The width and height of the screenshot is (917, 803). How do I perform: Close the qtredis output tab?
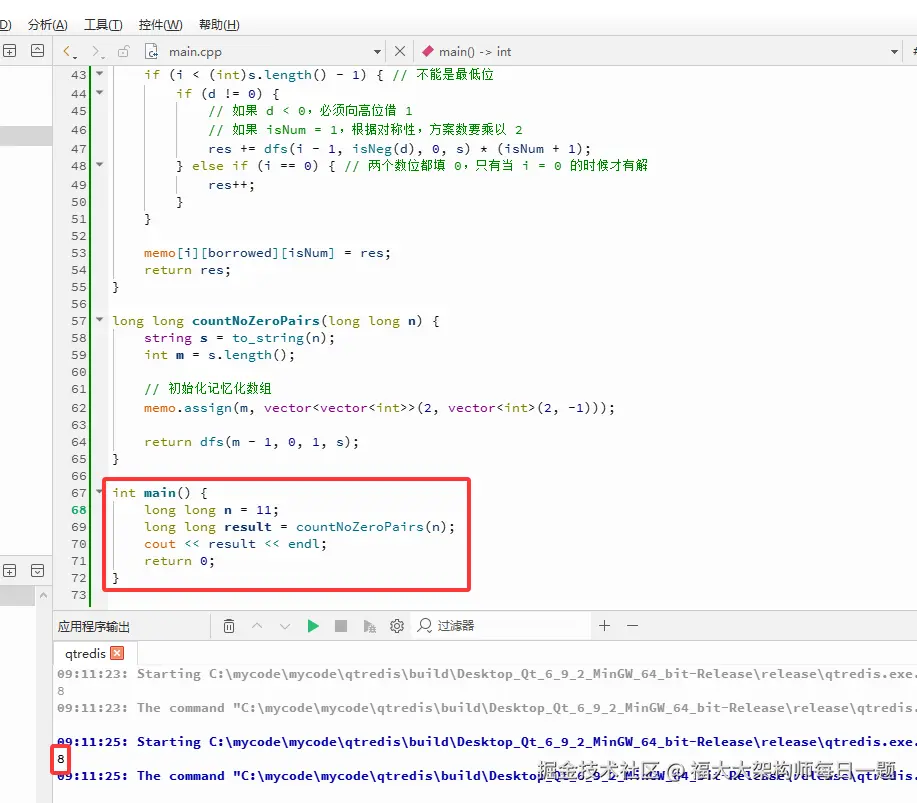coord(118,653)
